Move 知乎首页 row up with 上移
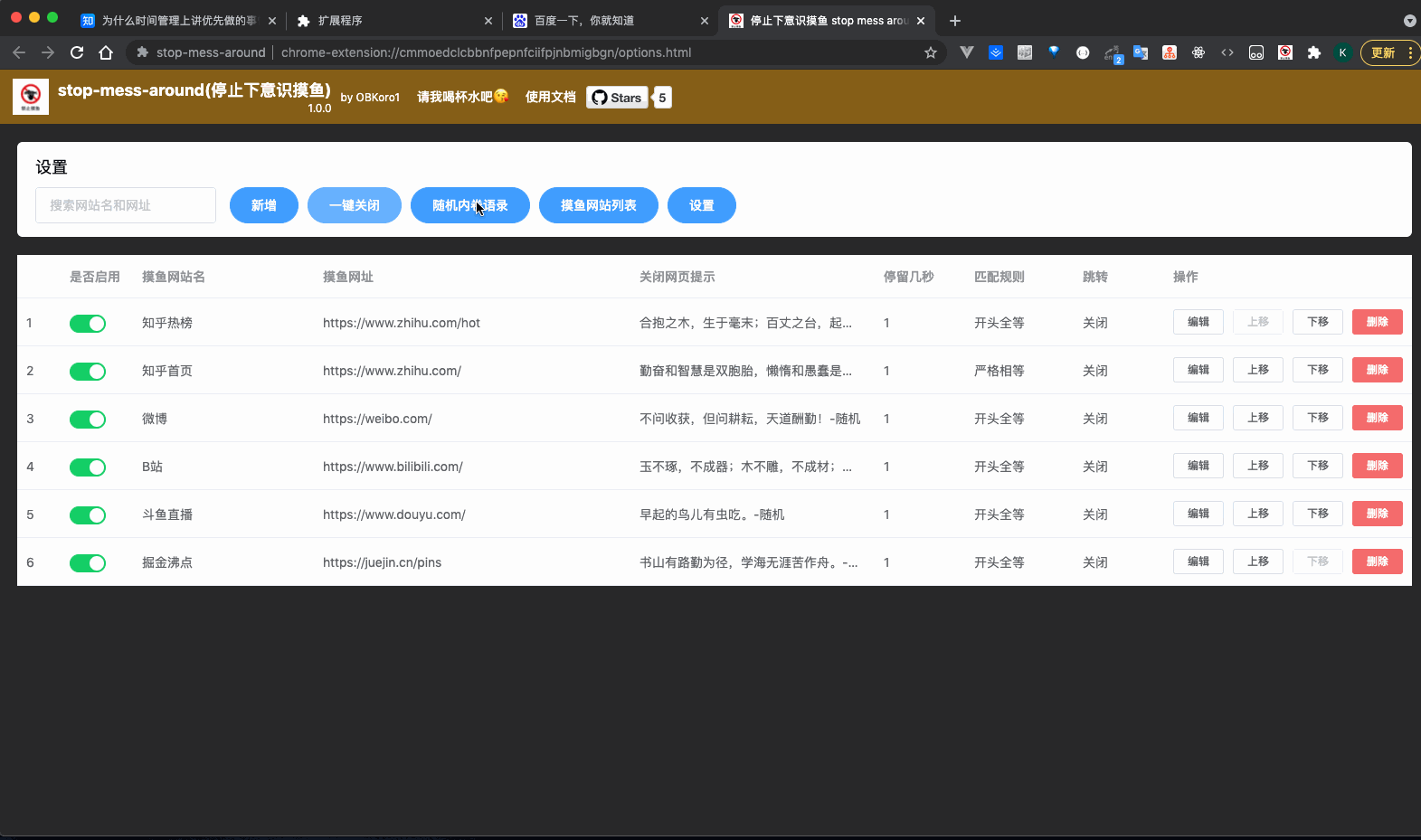 (x=1258, y=370)
